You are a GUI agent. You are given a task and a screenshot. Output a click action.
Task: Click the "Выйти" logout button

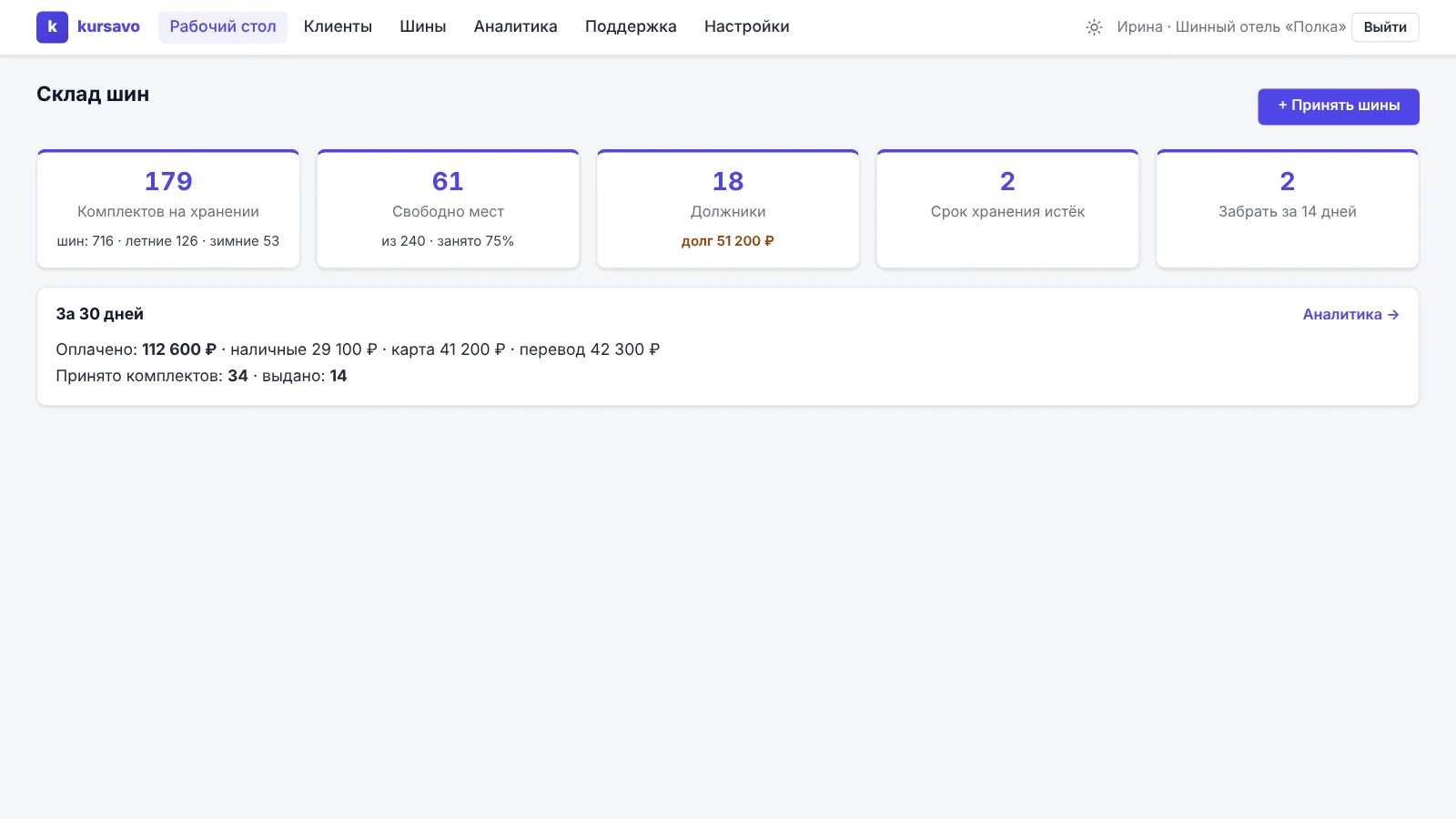pyautogui.click(x=1385, y=27)
